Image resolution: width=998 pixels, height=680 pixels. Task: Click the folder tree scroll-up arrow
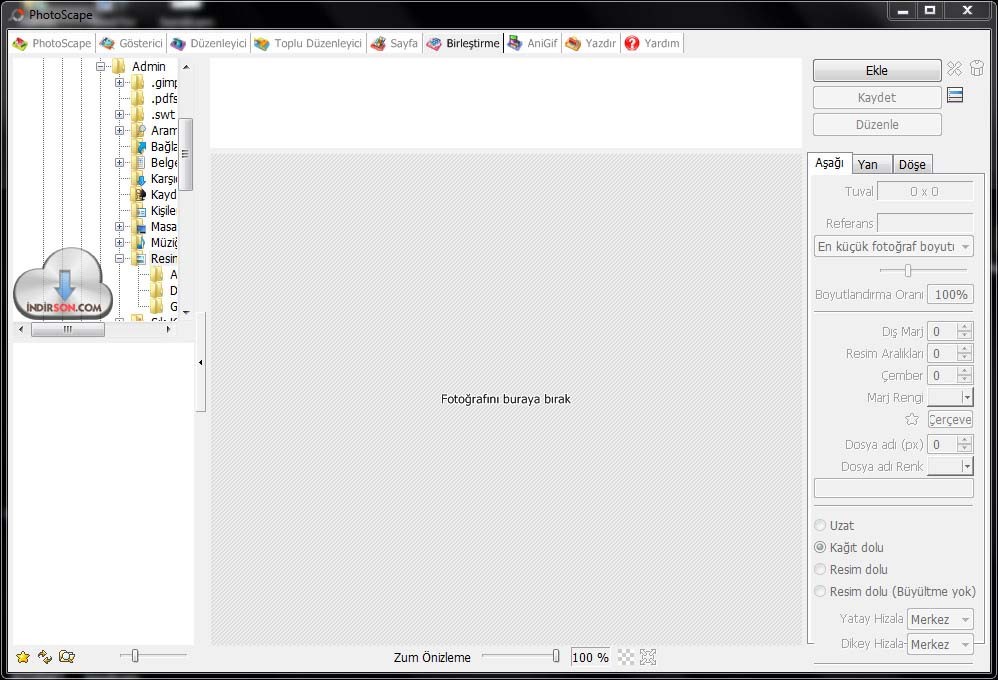click(186, 67)
